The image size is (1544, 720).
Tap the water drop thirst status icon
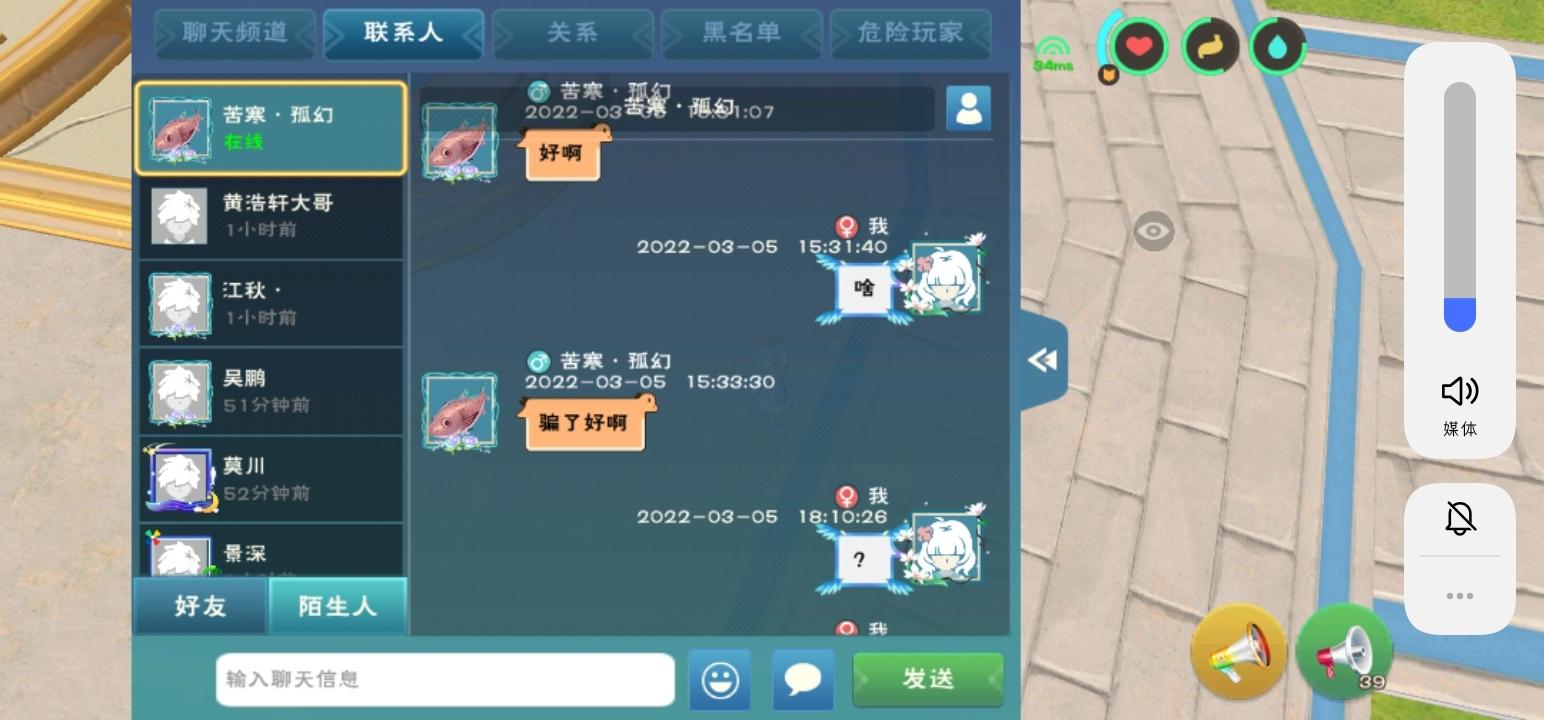point(1278,46)
